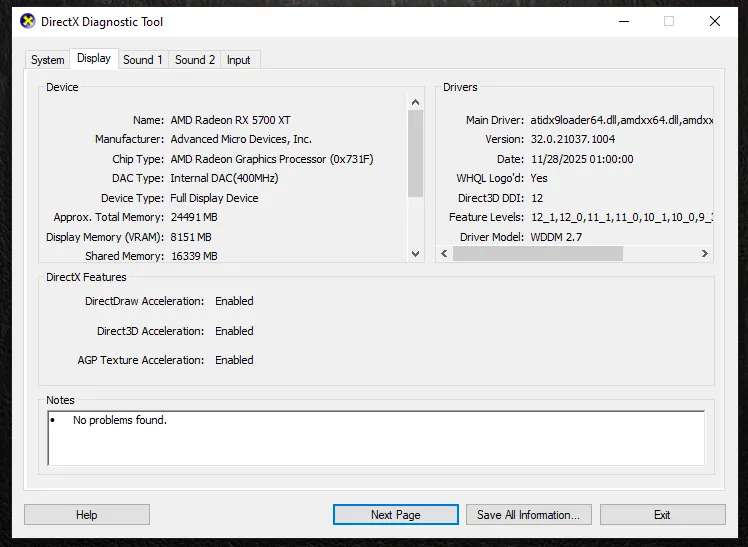Click Drivers panel scroll left arrow
Image resolution: width=748 pixels, height=547 pixels.
tap(444, 254)
